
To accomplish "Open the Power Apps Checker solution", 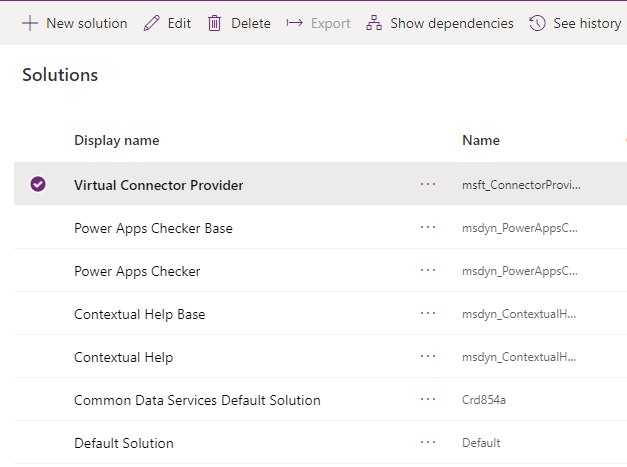I will coord(137,271).
